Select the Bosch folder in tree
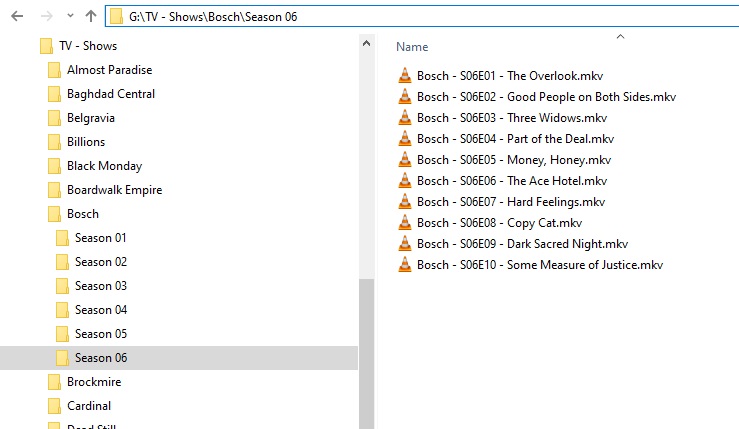 [x=83, y=214]
